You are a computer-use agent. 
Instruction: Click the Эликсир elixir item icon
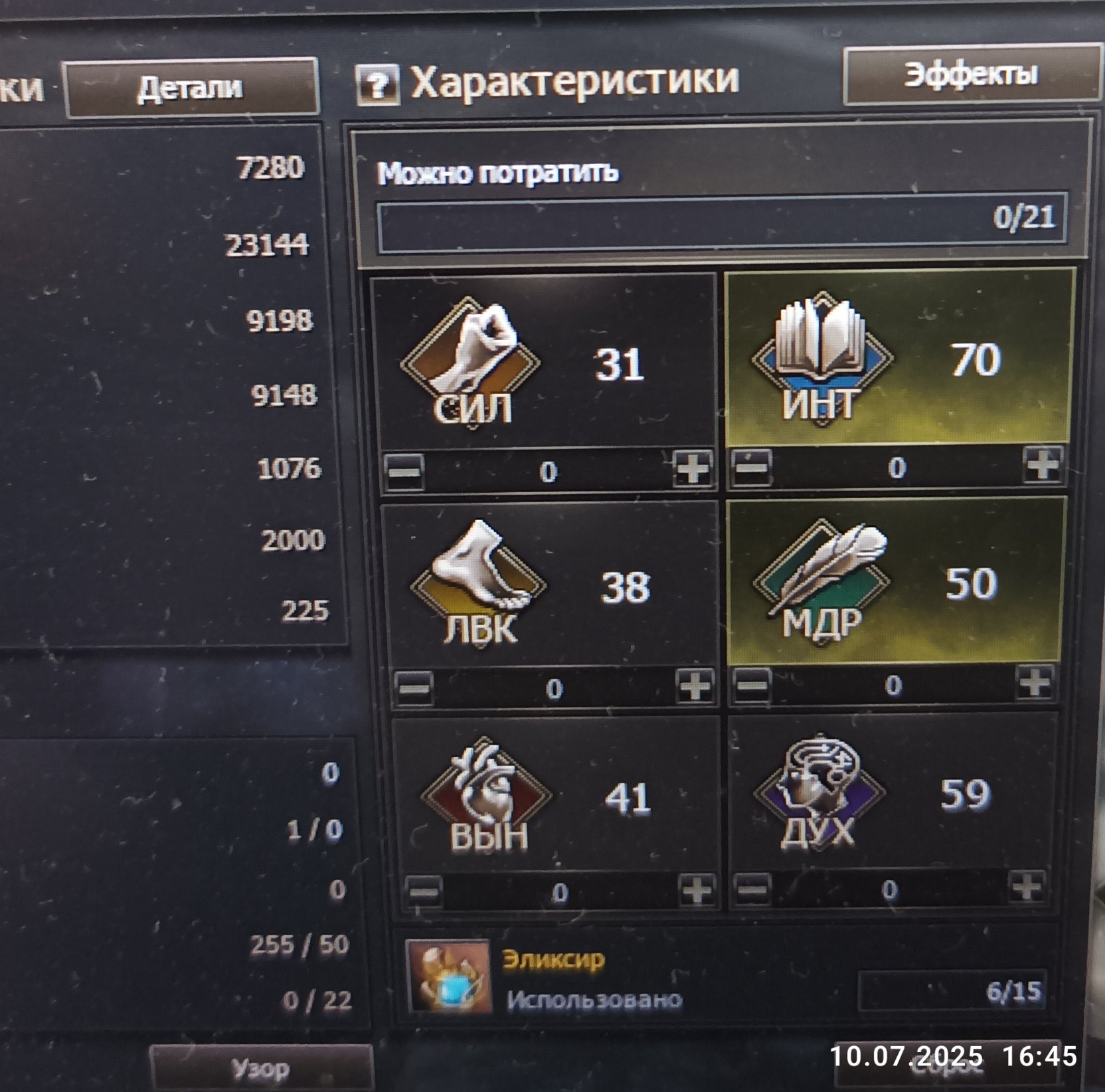point(449,976)
